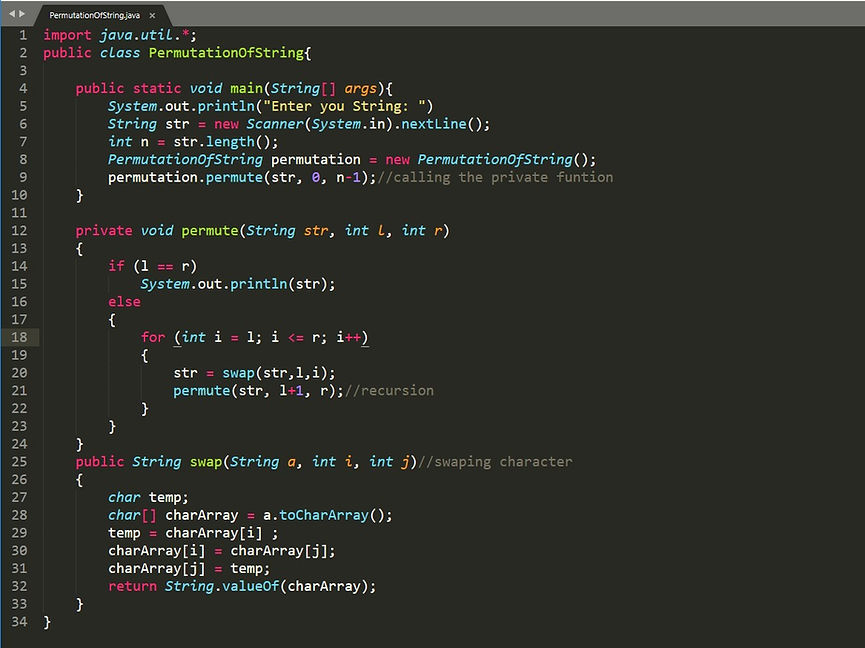
Task: Click 'temp = charArray[i]' on line 29
Action: (185, 533)
